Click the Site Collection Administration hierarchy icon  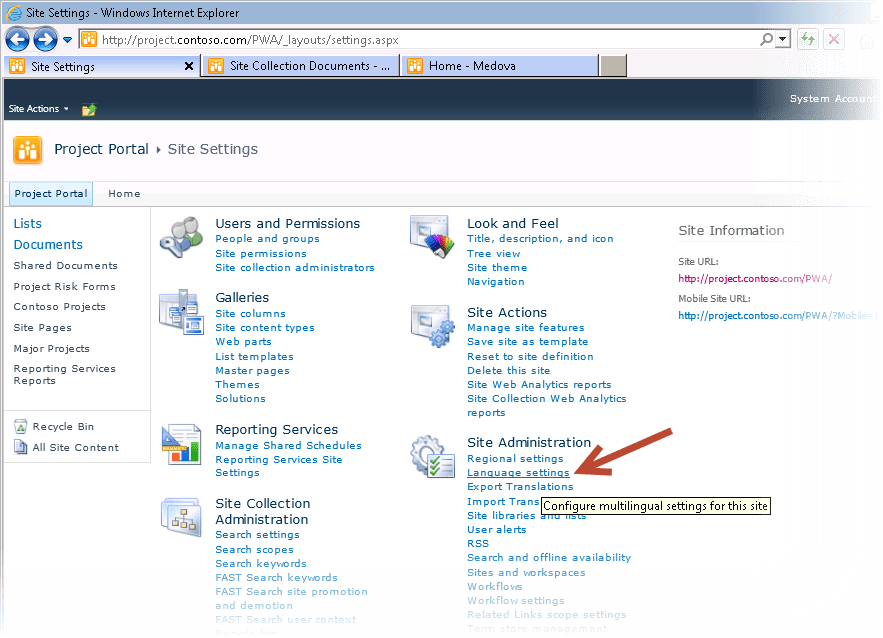pos(181,517)
